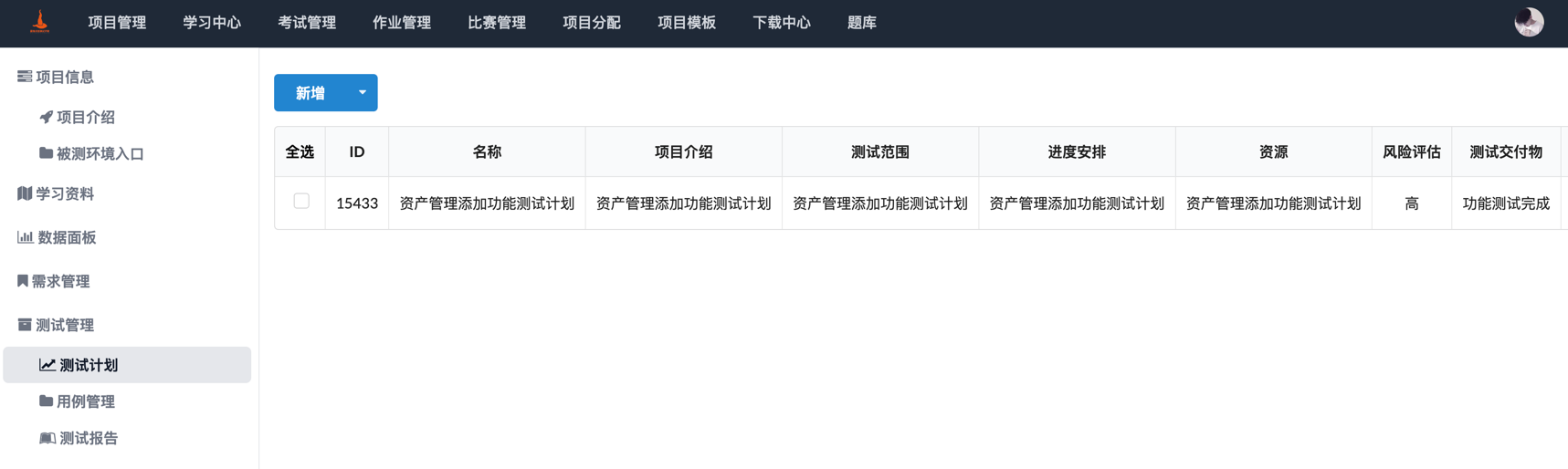
Task: Click the 测试范围 cell of row 15433
Action: pyautogui.click(x=880, y=203)
